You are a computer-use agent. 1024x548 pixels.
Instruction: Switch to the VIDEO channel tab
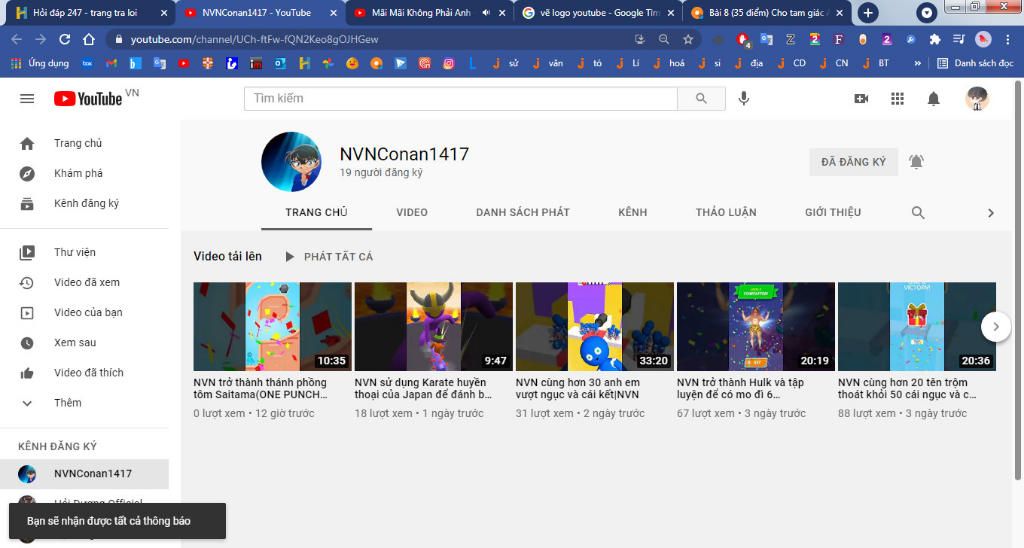click(x=411, y=212)
